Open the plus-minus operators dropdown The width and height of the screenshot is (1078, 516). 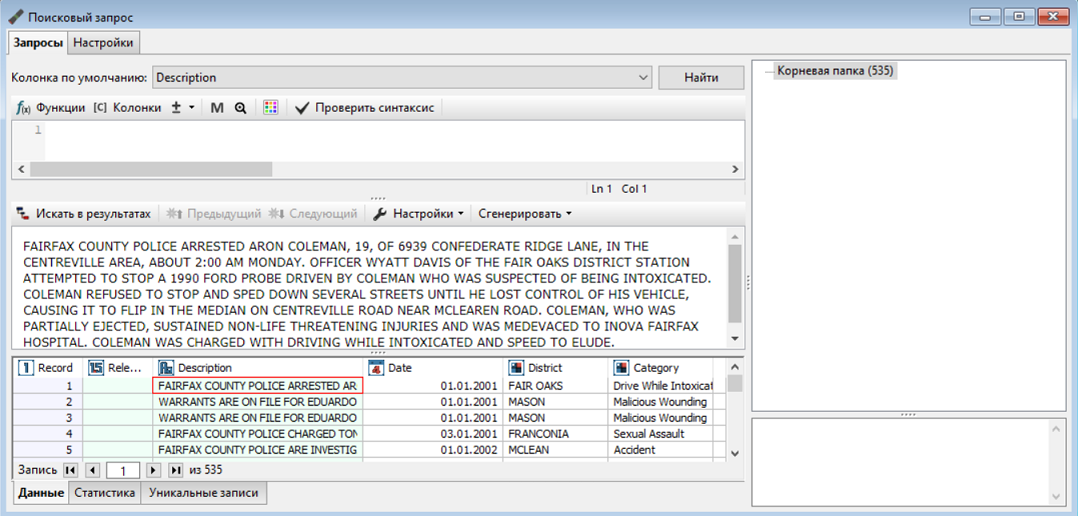183,108
